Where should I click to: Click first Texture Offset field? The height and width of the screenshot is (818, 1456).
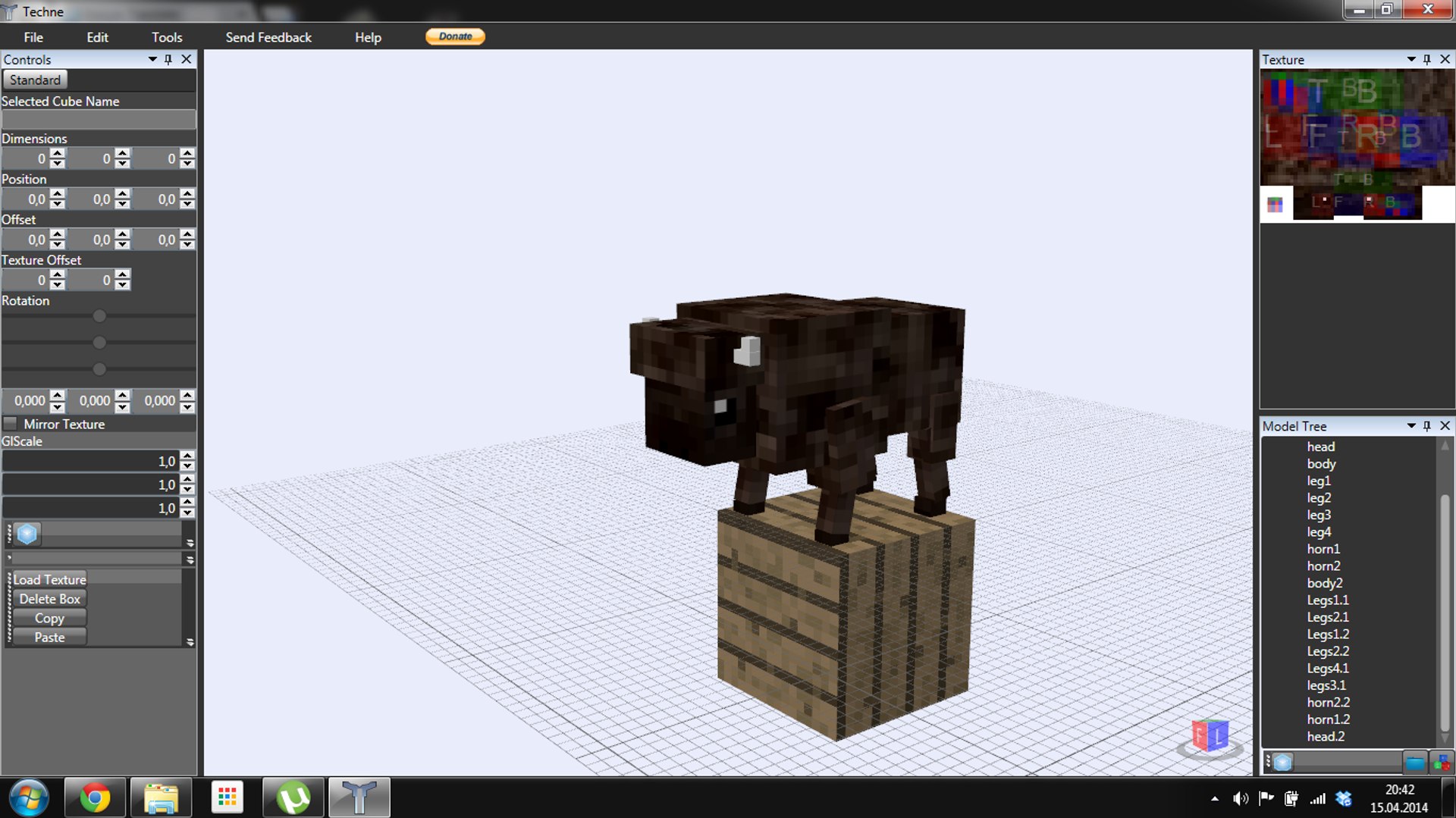[26, 281]
